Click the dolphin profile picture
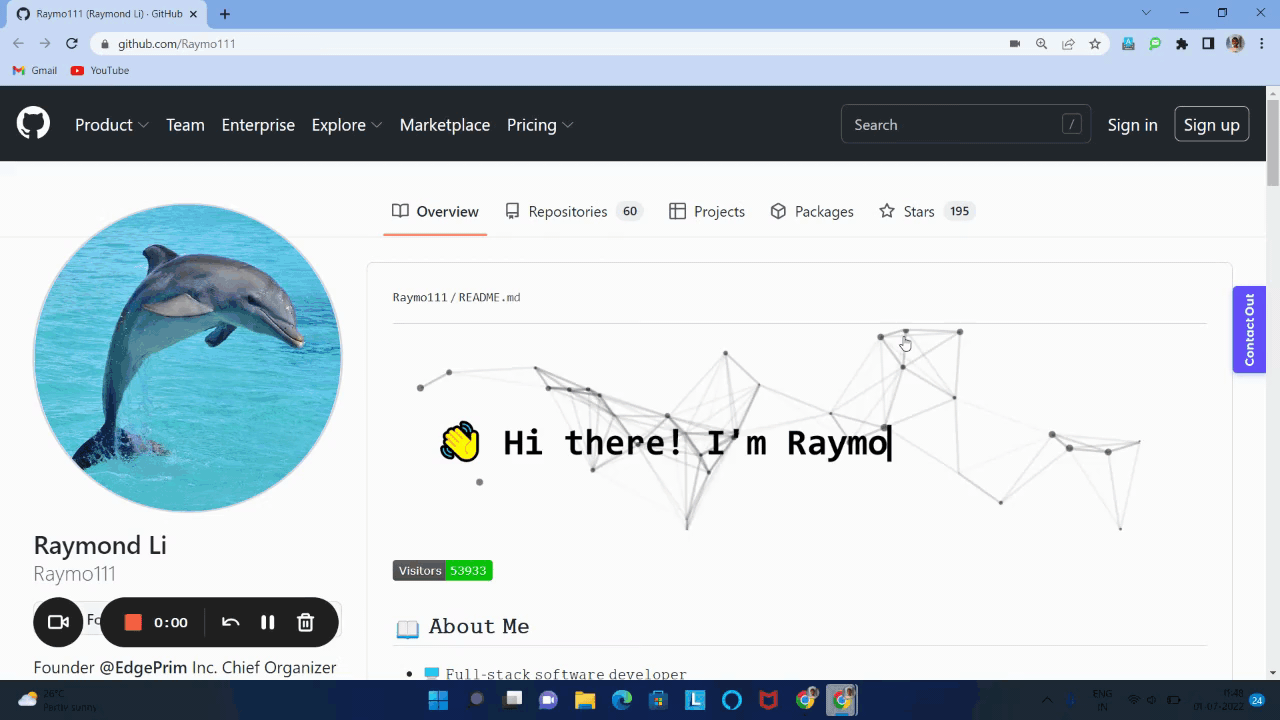The height and width of the screenshot is (720, 1280). pos(188,358)
